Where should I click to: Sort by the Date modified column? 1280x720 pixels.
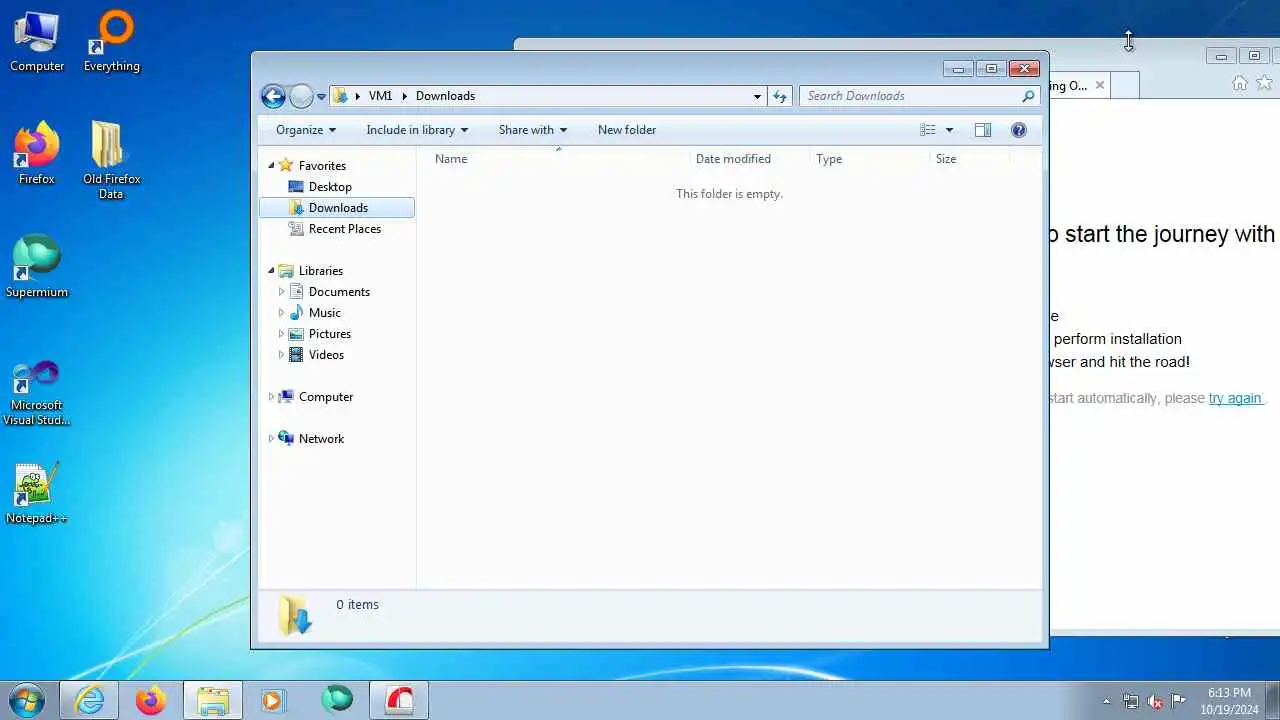pos(748,159)
